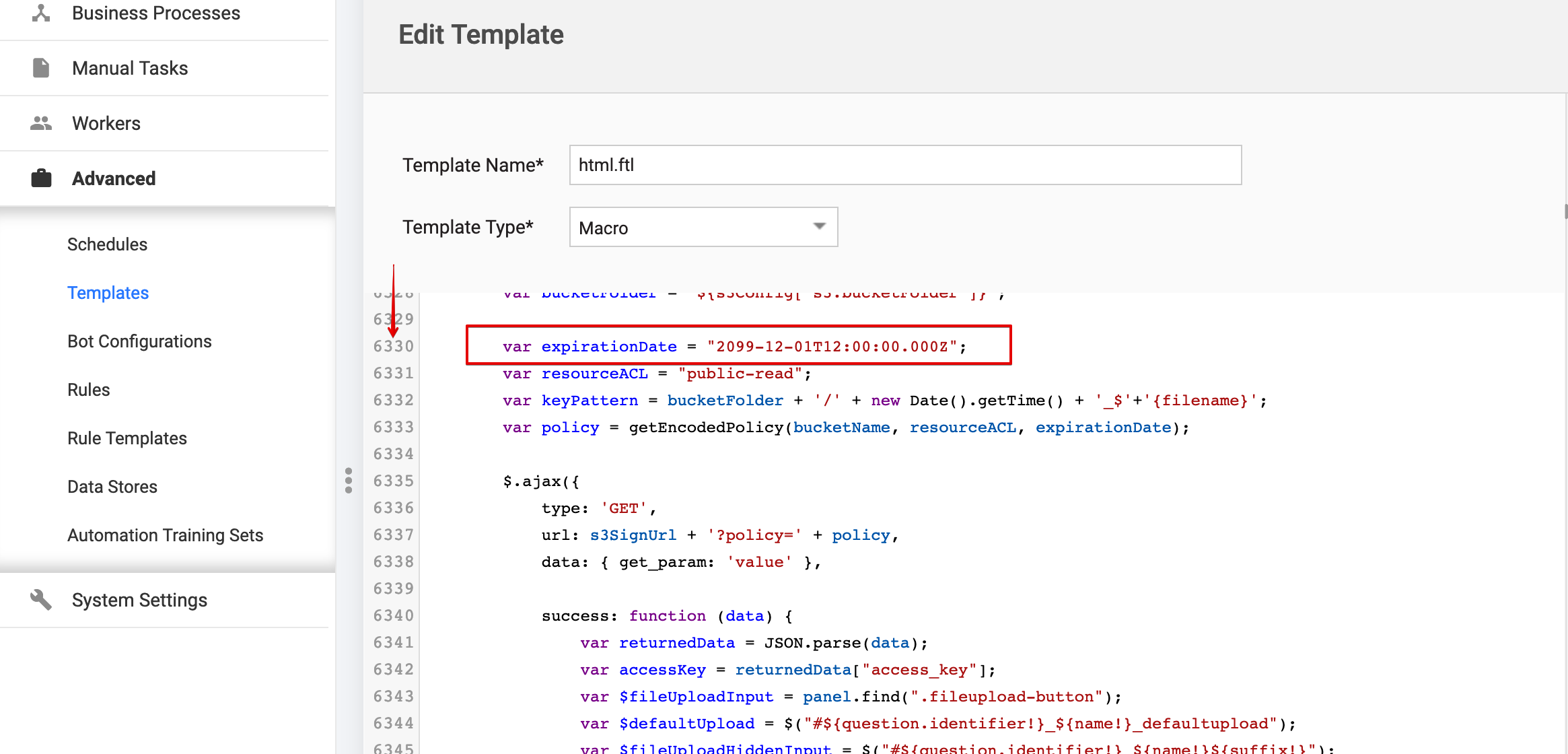The image size is (1568, 754).
Task: Open Workers menu item
Action: click(164, 123)
